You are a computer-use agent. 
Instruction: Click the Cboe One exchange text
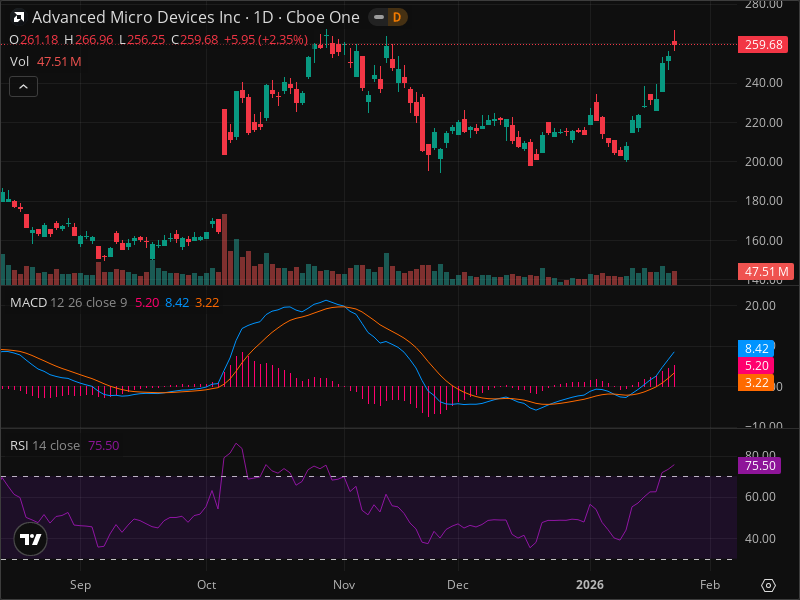tap(322, 17)
